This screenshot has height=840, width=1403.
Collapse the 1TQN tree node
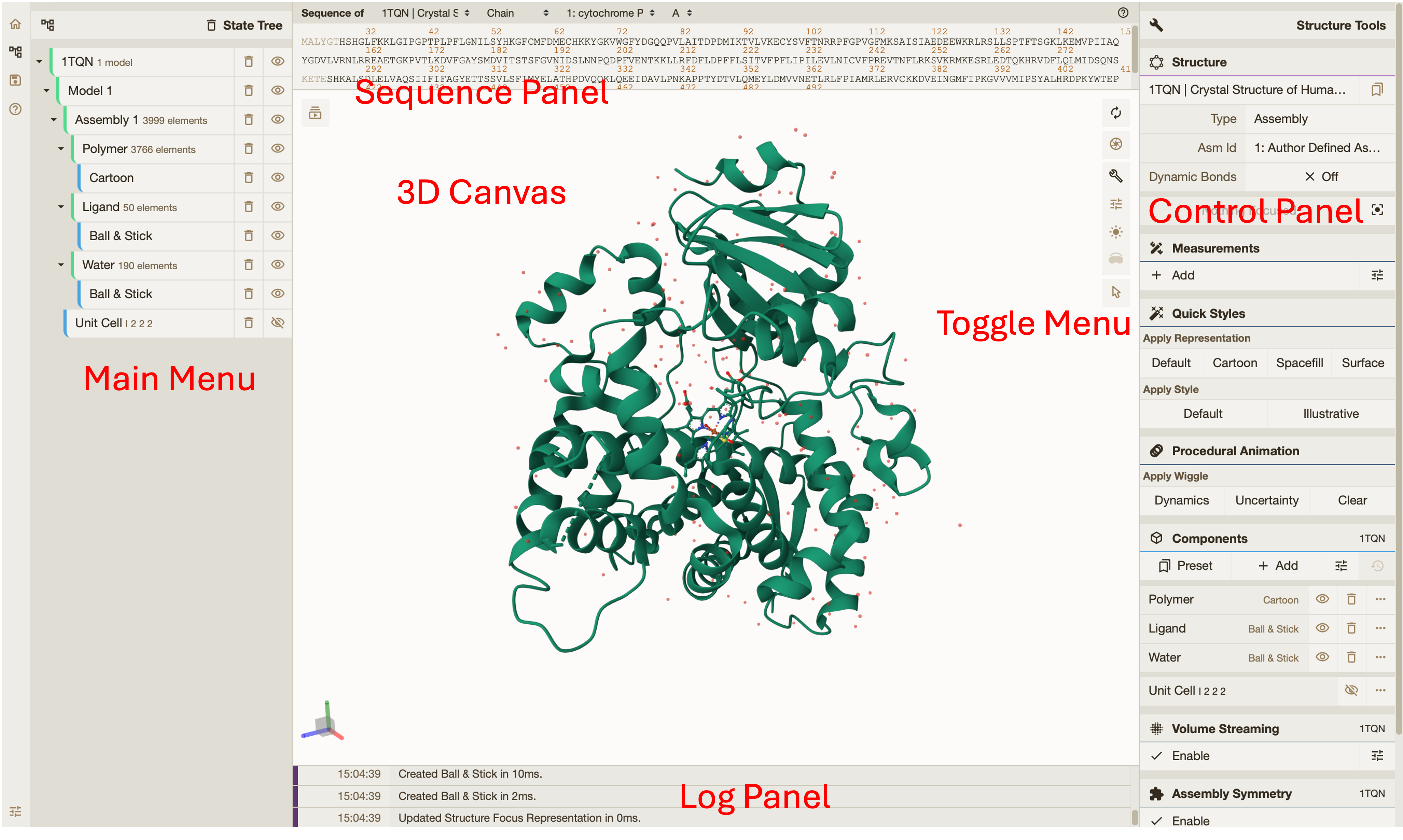39,62
